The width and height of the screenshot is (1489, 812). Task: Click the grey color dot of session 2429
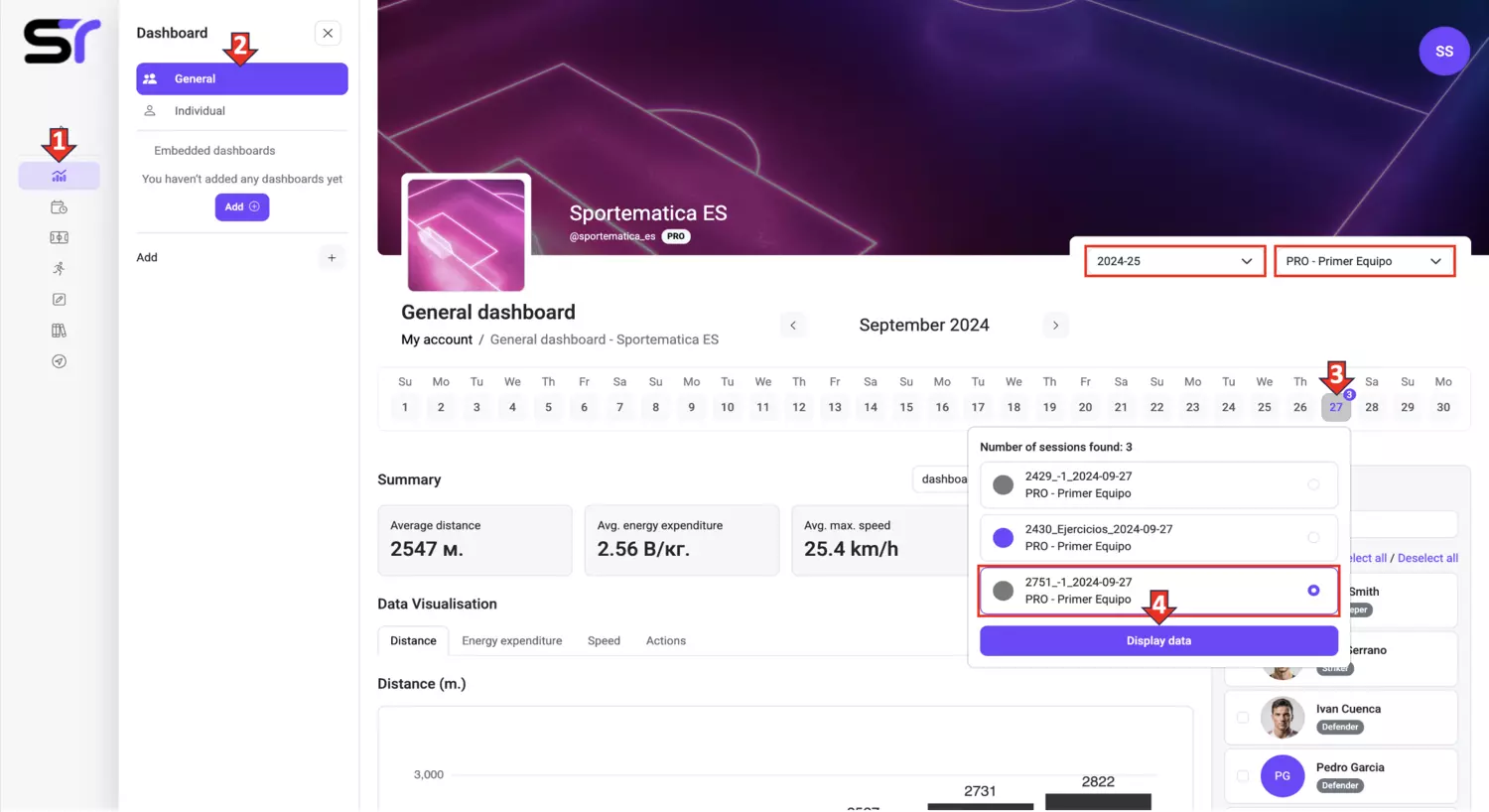[x=1004, y=484]
